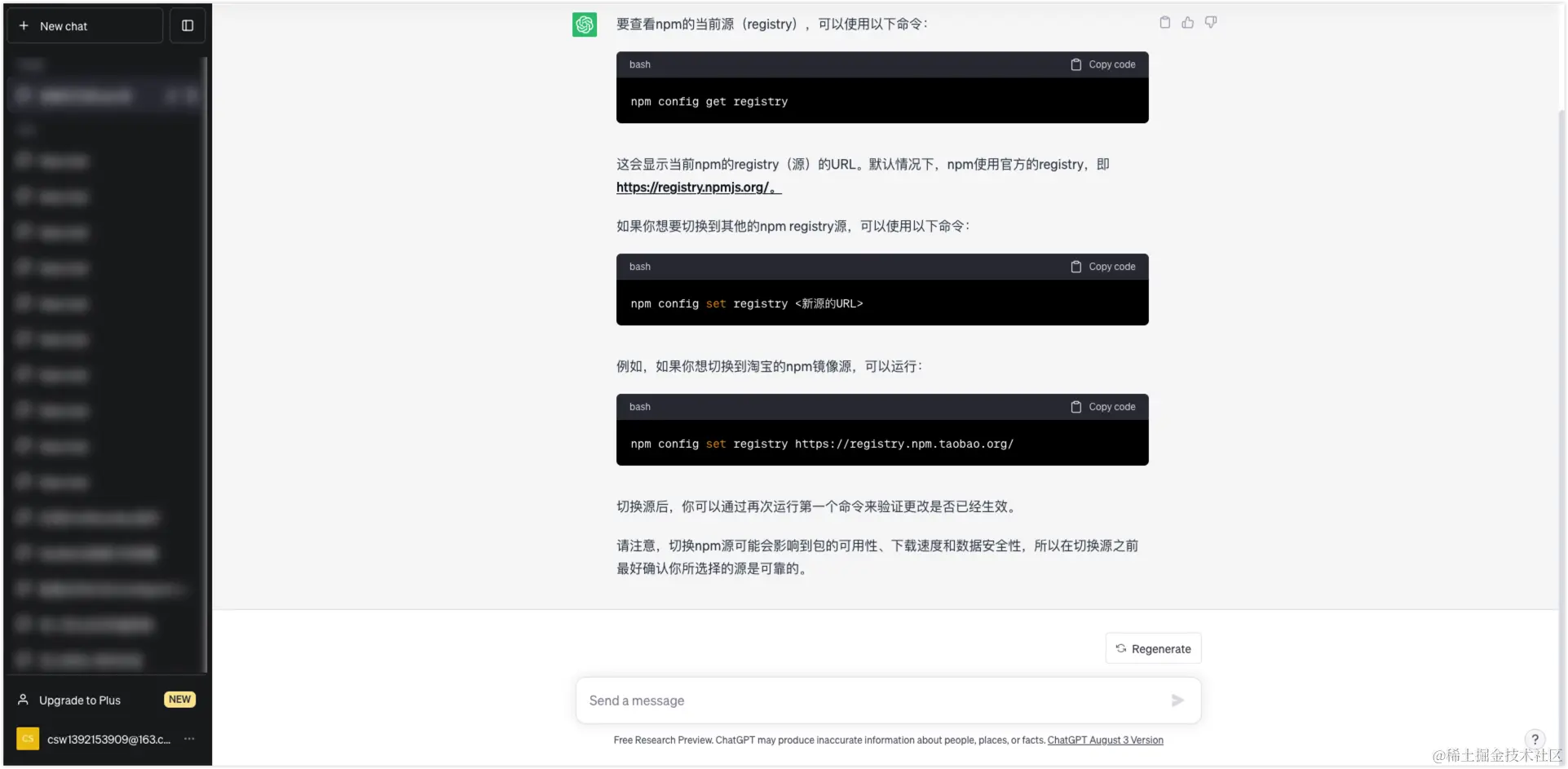1568x769 pixels.
Task: Open the ChatGPT August 3 Version link
Action: [1105, 740]
